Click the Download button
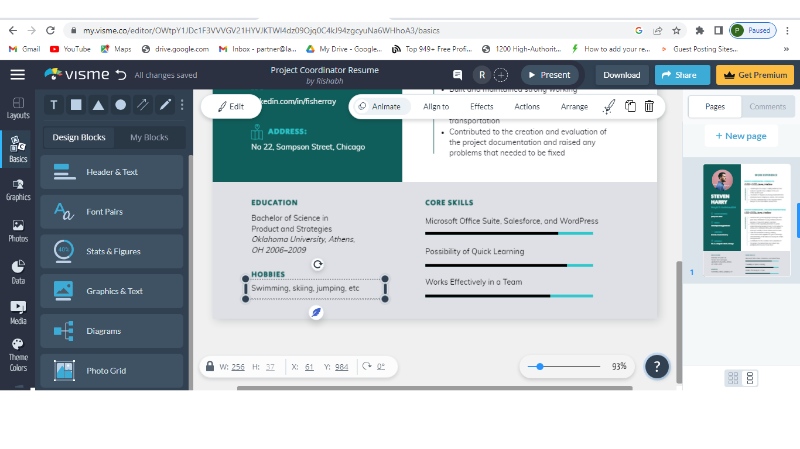 coord(621,75)
